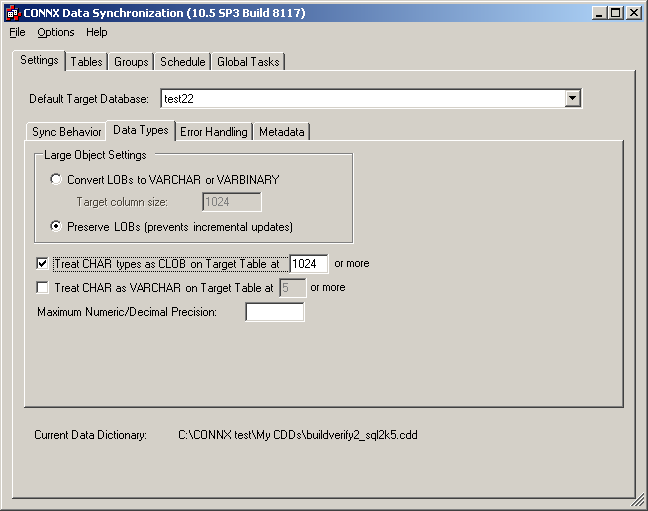
Task: Switch to the Groups tab
Action: (x=131, y=62)
